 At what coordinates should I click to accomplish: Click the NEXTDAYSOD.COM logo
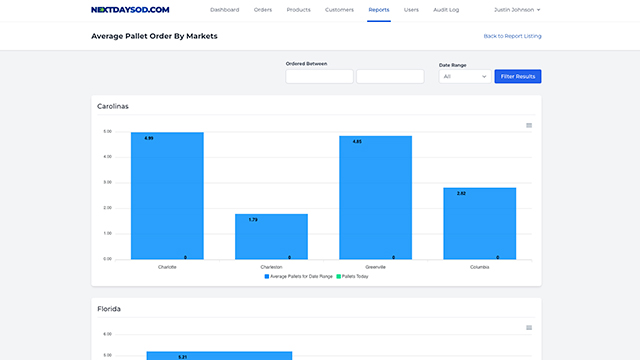(x=130, y=10)
